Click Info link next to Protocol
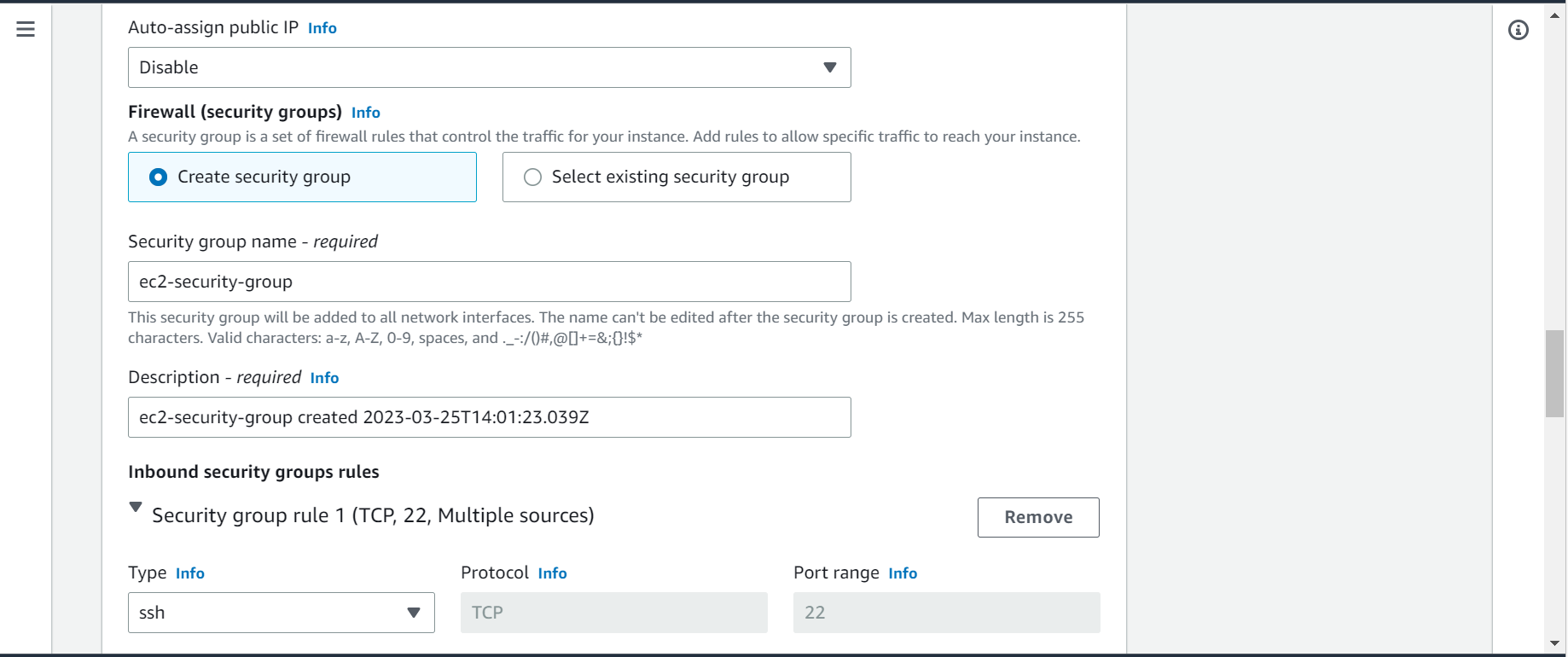The image size is (1568, 657). (x=552, y=573)
